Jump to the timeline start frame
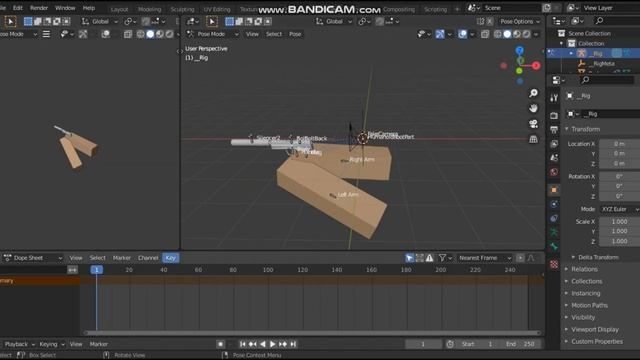Image resolution: width=640 pixels, height=360 pixels. 242,344
